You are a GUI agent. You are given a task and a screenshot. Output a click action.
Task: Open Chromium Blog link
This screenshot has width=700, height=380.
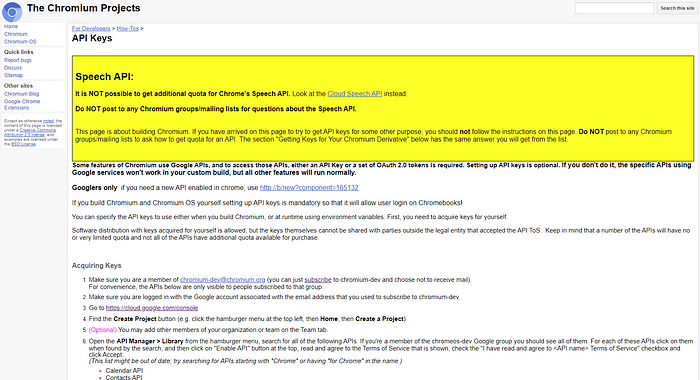pyautogui.click(x=21, y=94)
